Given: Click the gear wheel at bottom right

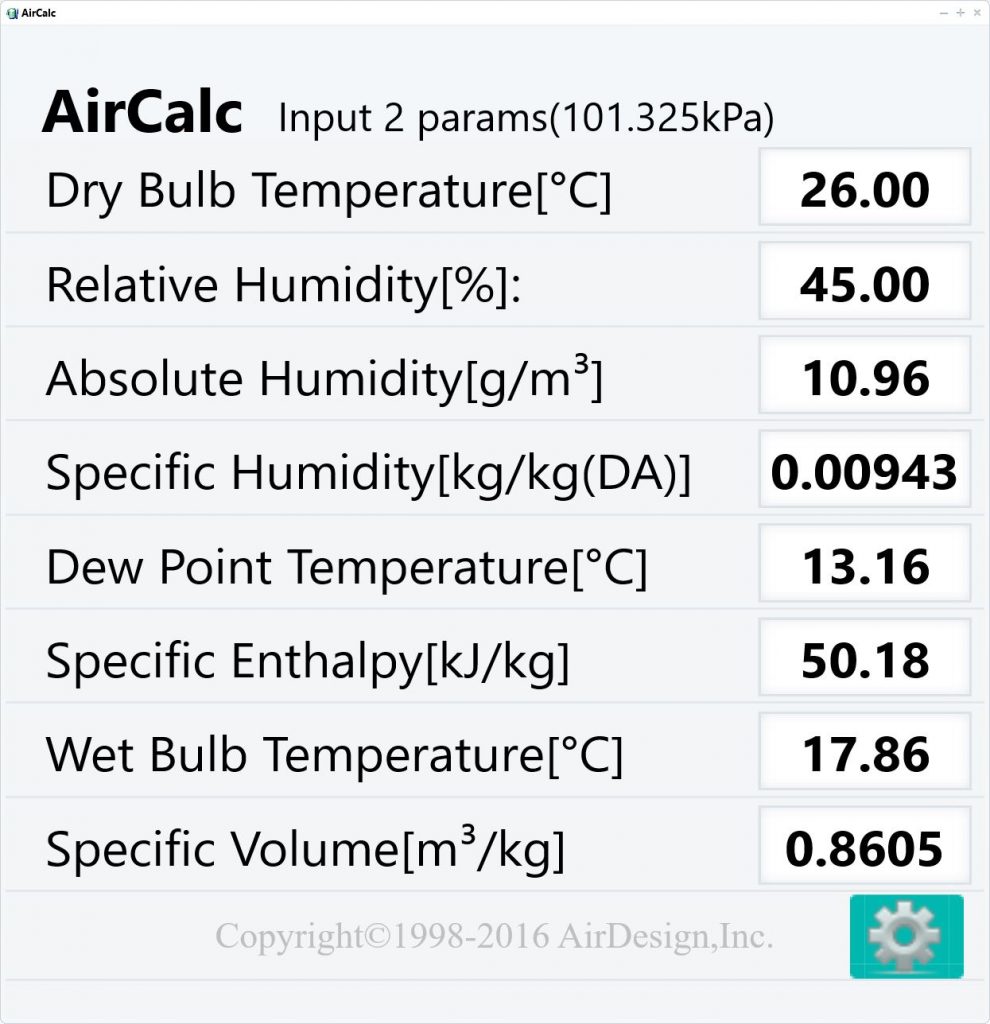Looking at the screenshot, I should 906,938.
